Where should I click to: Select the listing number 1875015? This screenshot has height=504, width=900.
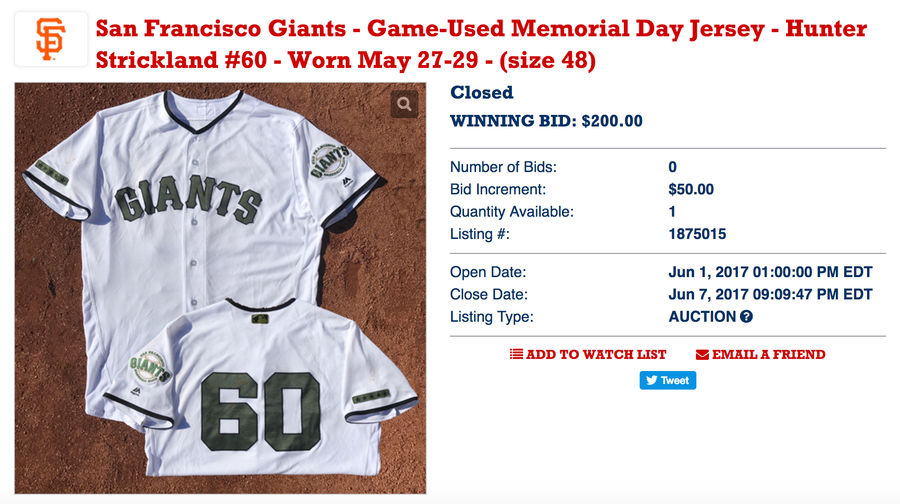697,234
